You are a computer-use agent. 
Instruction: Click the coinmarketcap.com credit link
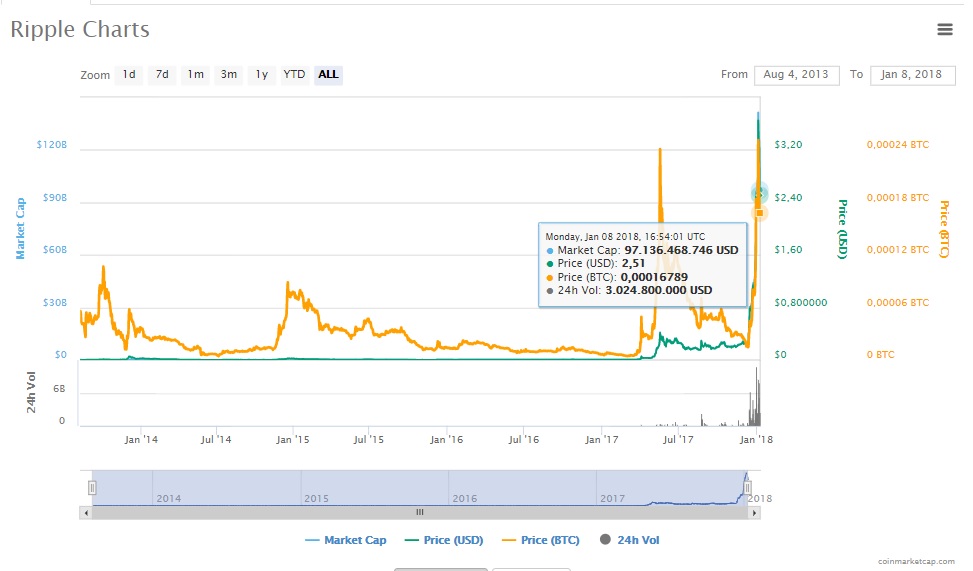click(x=916, y=561)
